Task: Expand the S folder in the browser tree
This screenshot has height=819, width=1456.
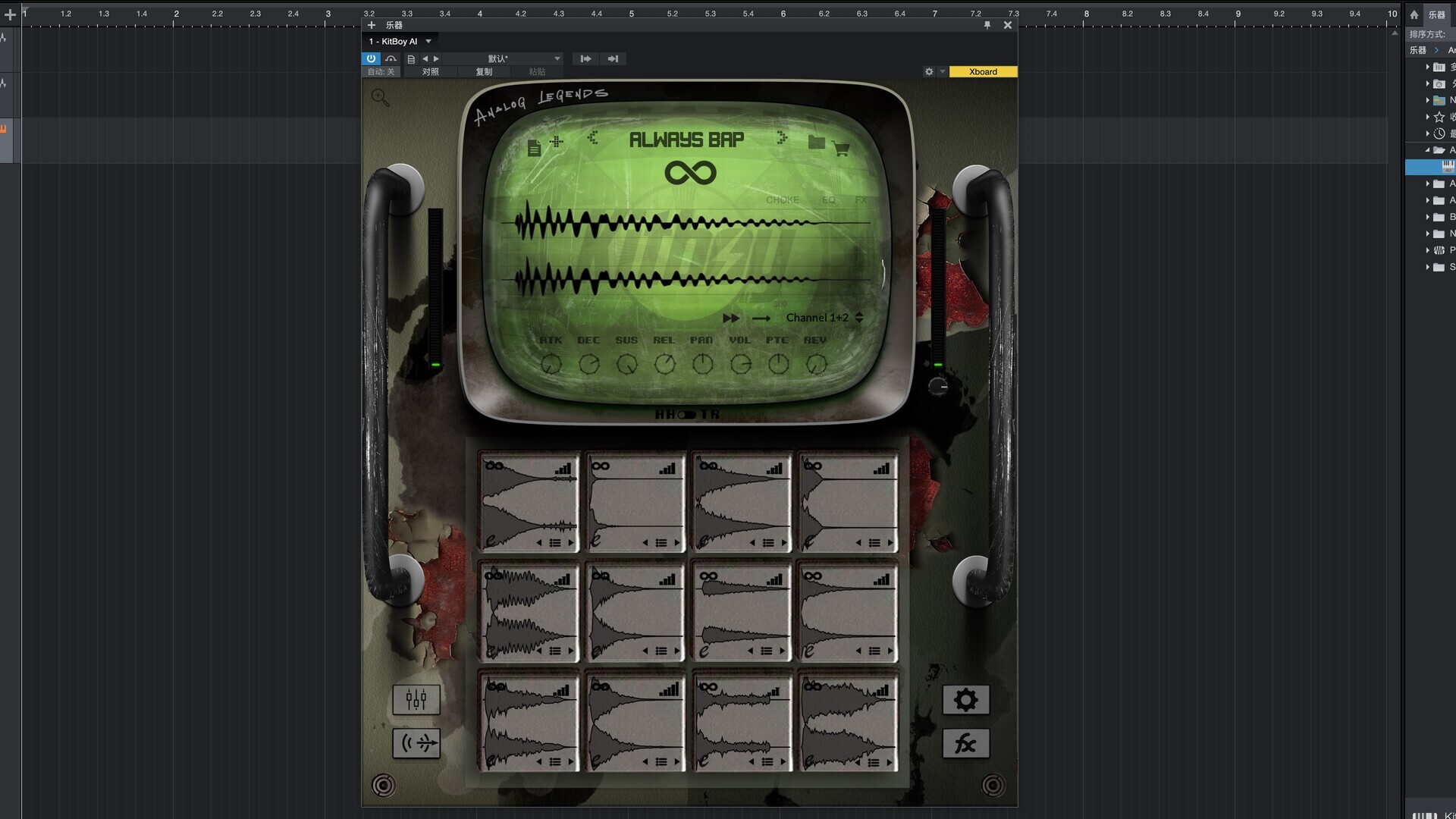Action: click(1427, 267)
